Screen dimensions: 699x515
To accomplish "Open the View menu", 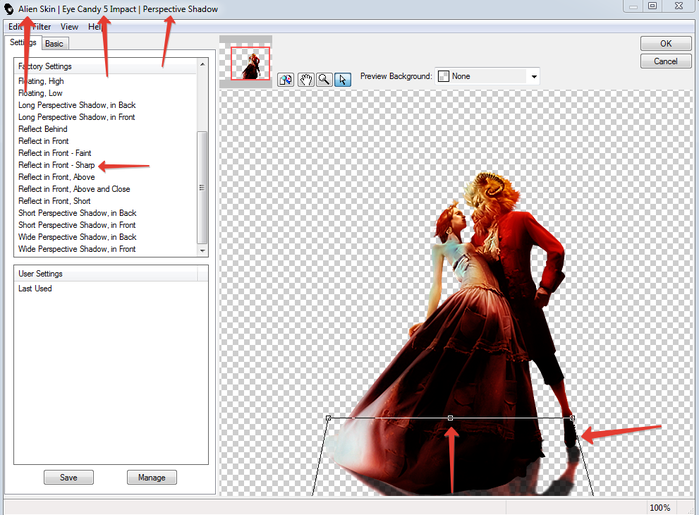I will [69, 27].
